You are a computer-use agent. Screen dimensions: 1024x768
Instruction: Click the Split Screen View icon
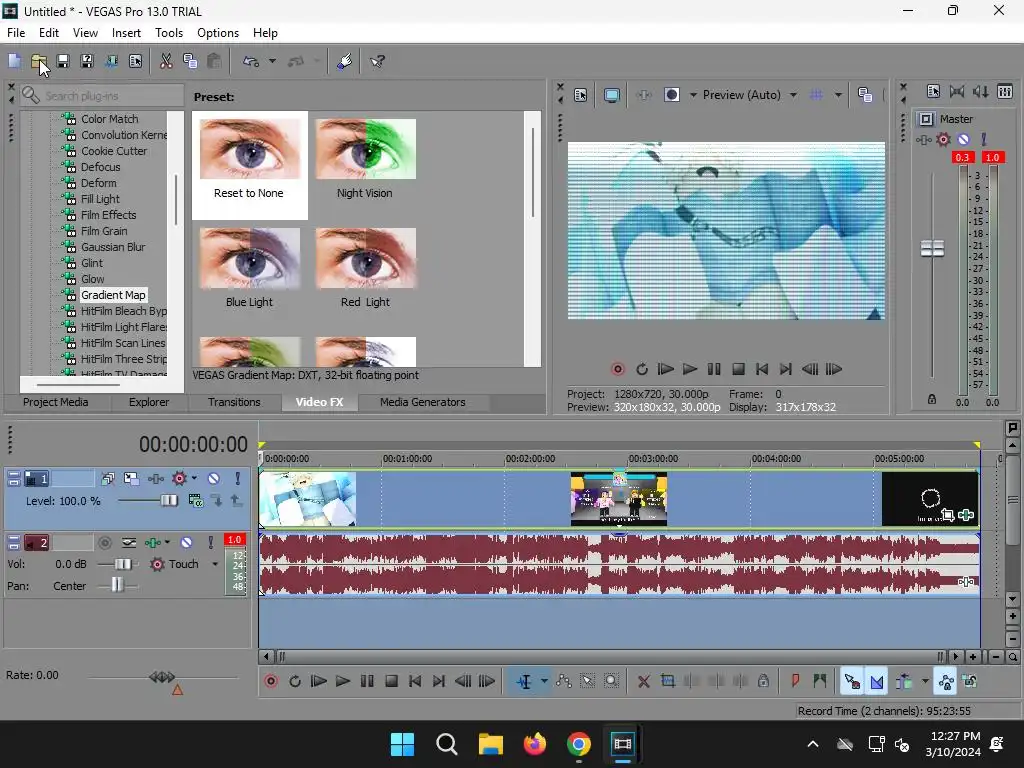(671, 95)
